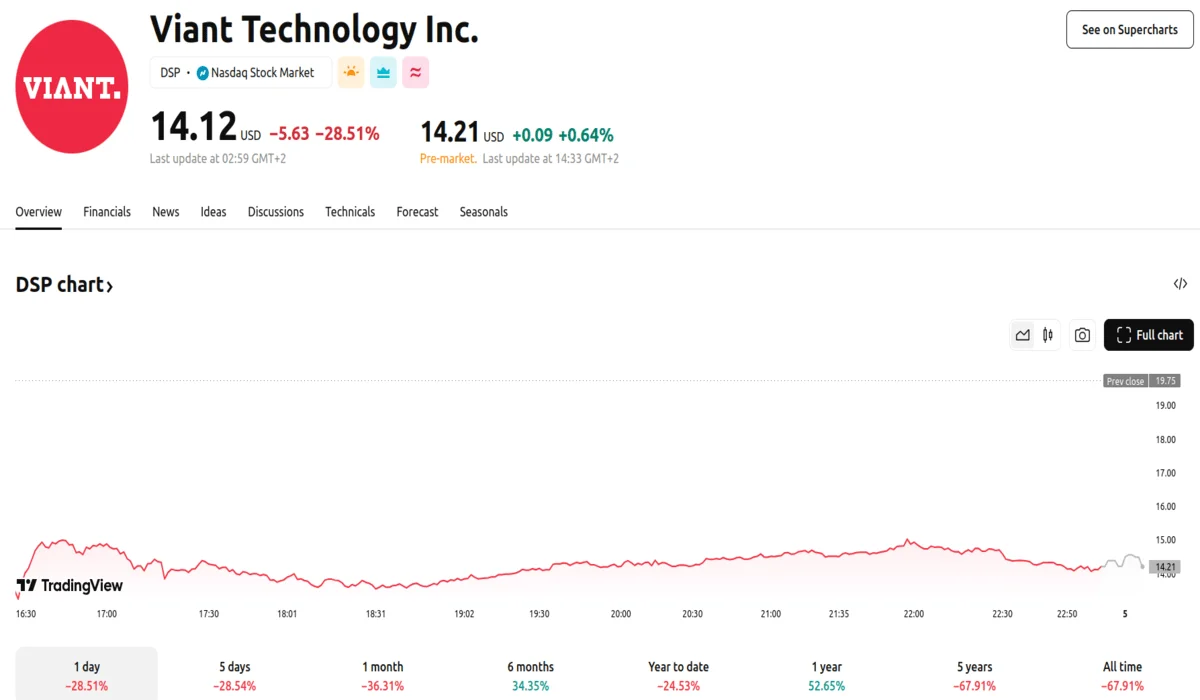Open the embed code icon
The width and height of the screenshot is (1200, 700).
click(x=1180, y=284)
